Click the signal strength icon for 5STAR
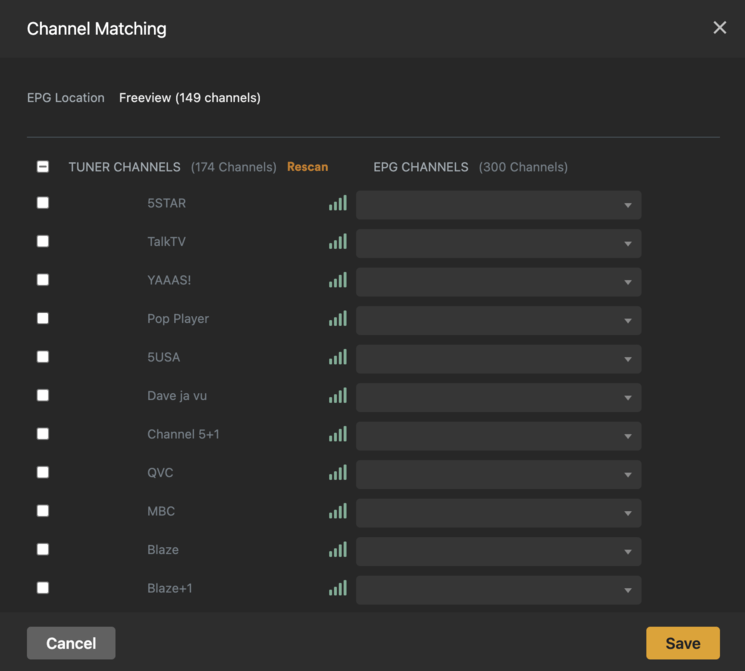Image resolution: width=745 pixels, height=671 pixels. tap(338, 204)
